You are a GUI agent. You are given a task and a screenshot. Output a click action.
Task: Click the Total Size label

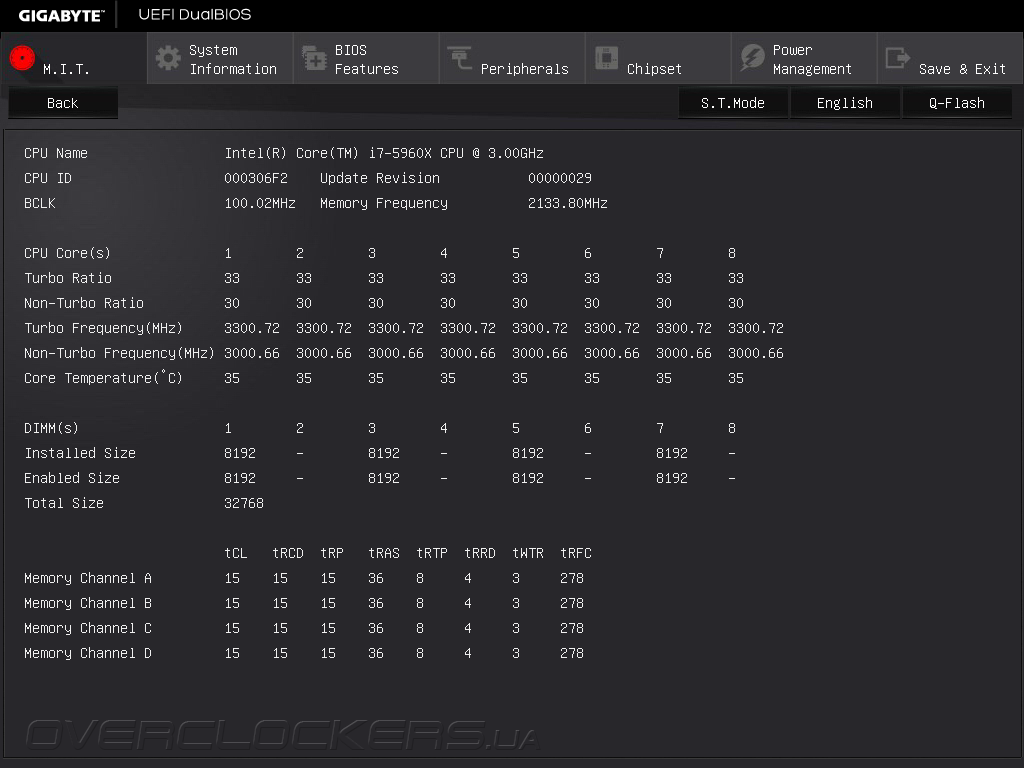pyautogui.click(x=64, y=504)
